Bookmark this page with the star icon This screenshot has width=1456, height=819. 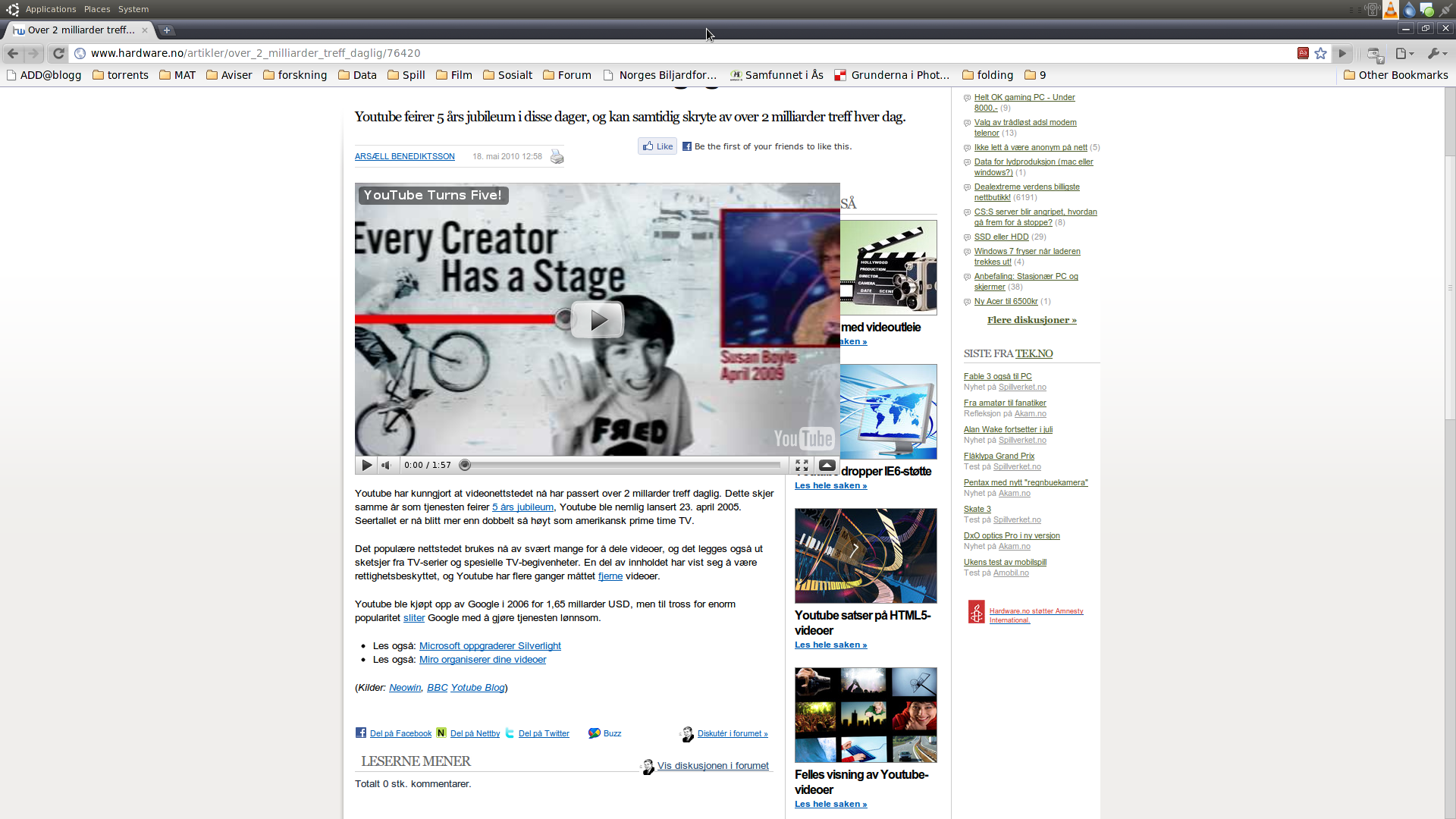click(x=1321, y=53)
